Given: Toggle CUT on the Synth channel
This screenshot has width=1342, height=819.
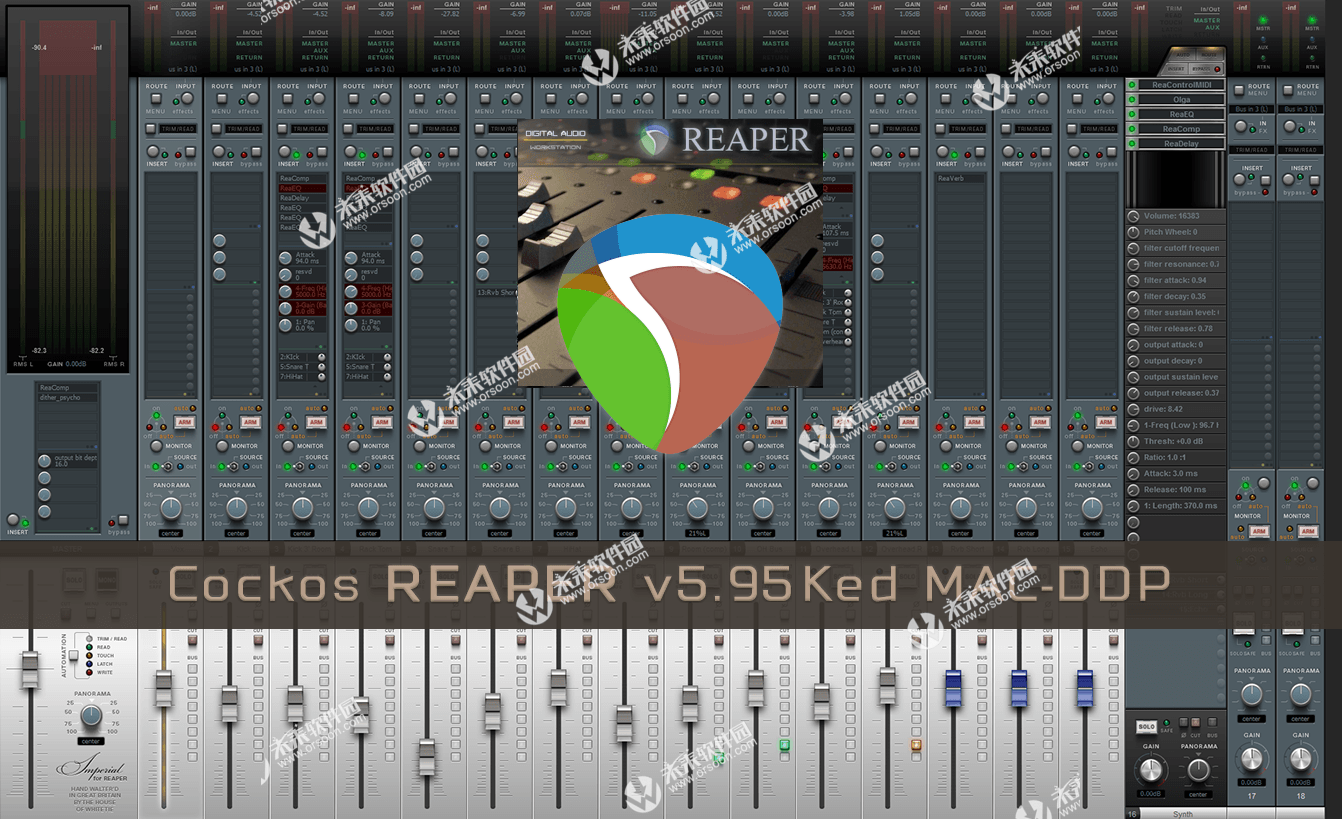Looking at the screenshot, I should [1195, 722].
